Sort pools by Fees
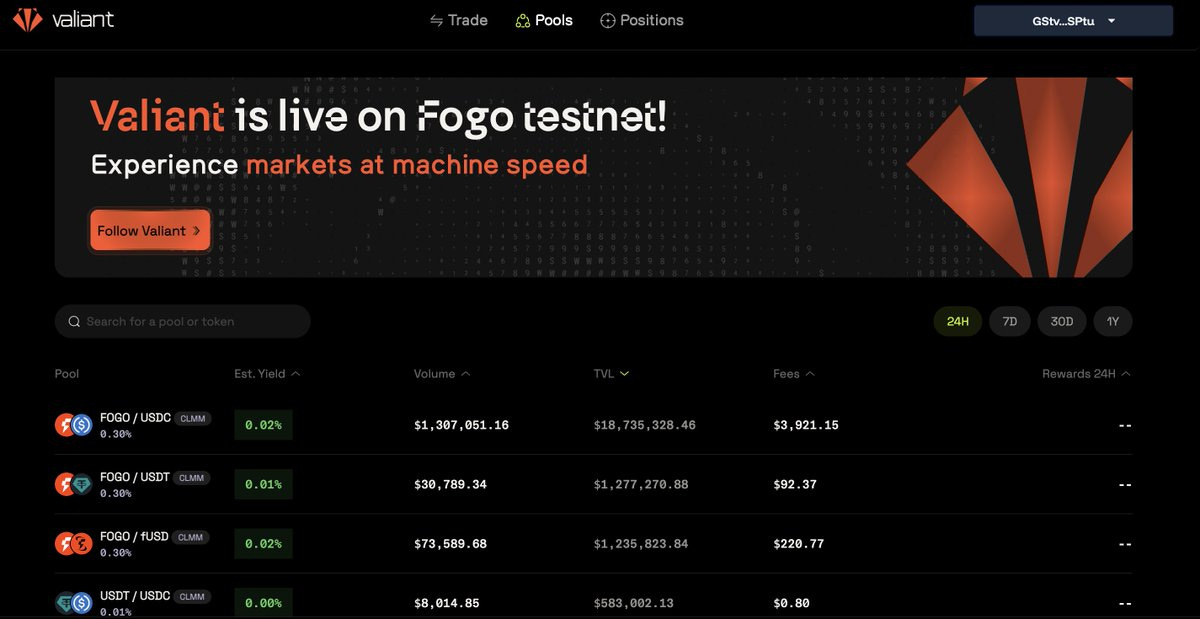1200x619 pixels. click(x=794, y=374)
